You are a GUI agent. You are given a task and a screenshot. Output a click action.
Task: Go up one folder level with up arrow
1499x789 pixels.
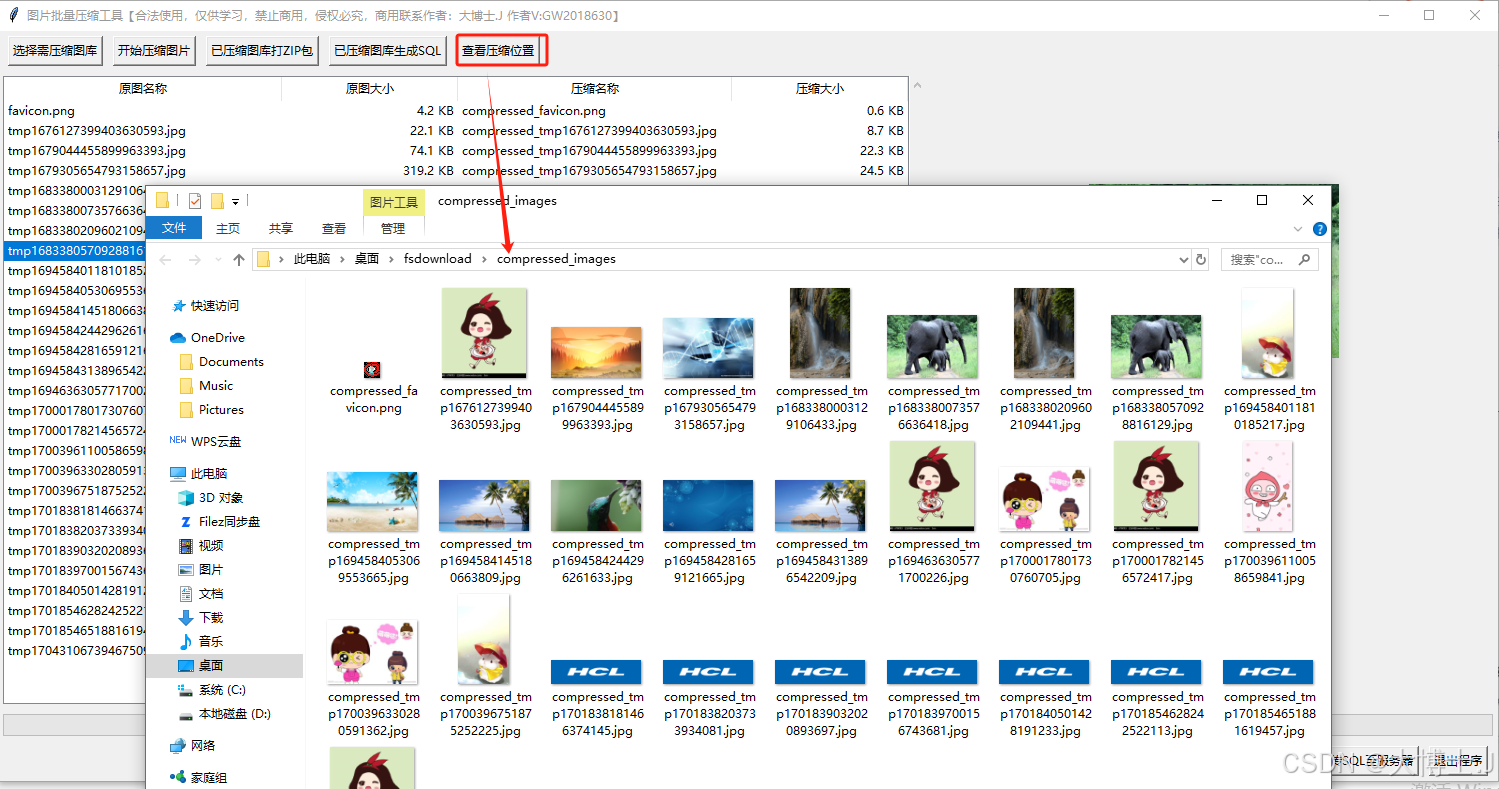(239, 260)
